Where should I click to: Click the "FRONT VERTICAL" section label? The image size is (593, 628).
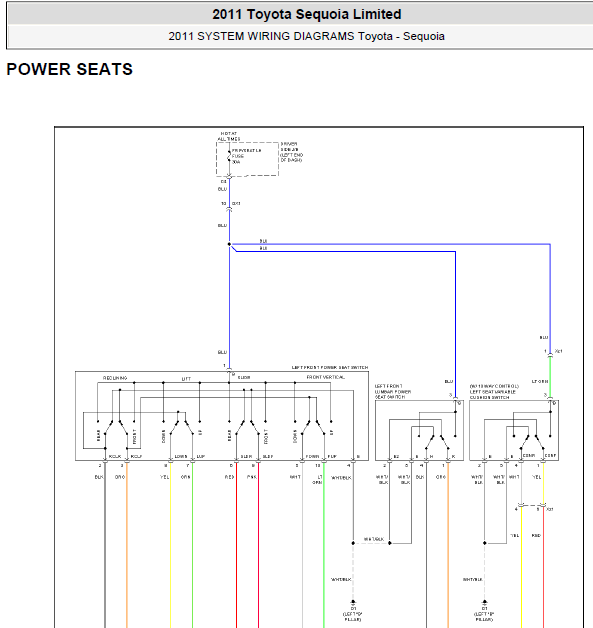click(326, 377)
